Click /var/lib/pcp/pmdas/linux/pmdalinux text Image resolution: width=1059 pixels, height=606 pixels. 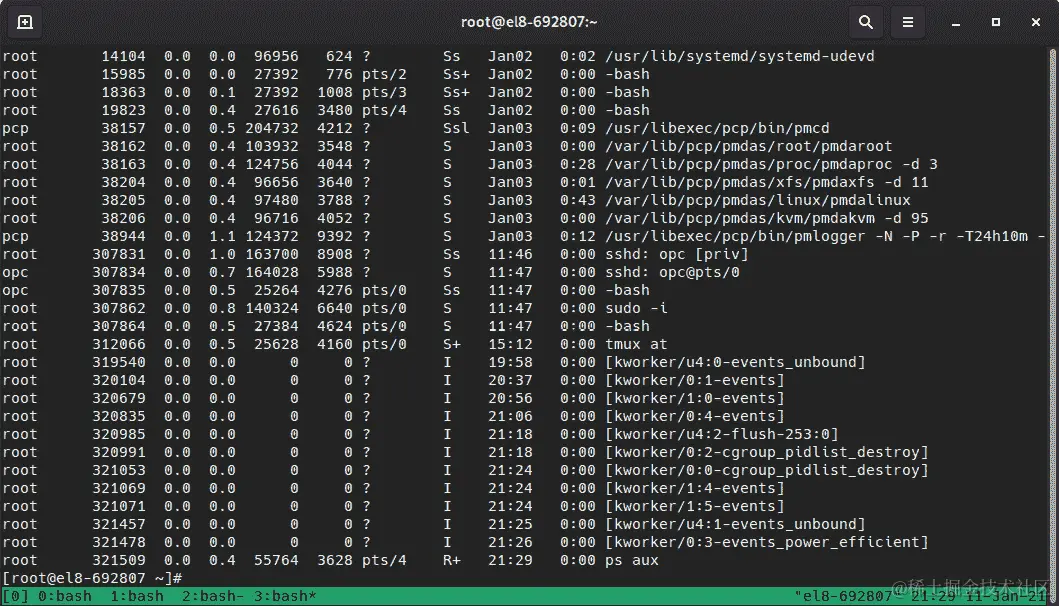click(x=758, y=200)
